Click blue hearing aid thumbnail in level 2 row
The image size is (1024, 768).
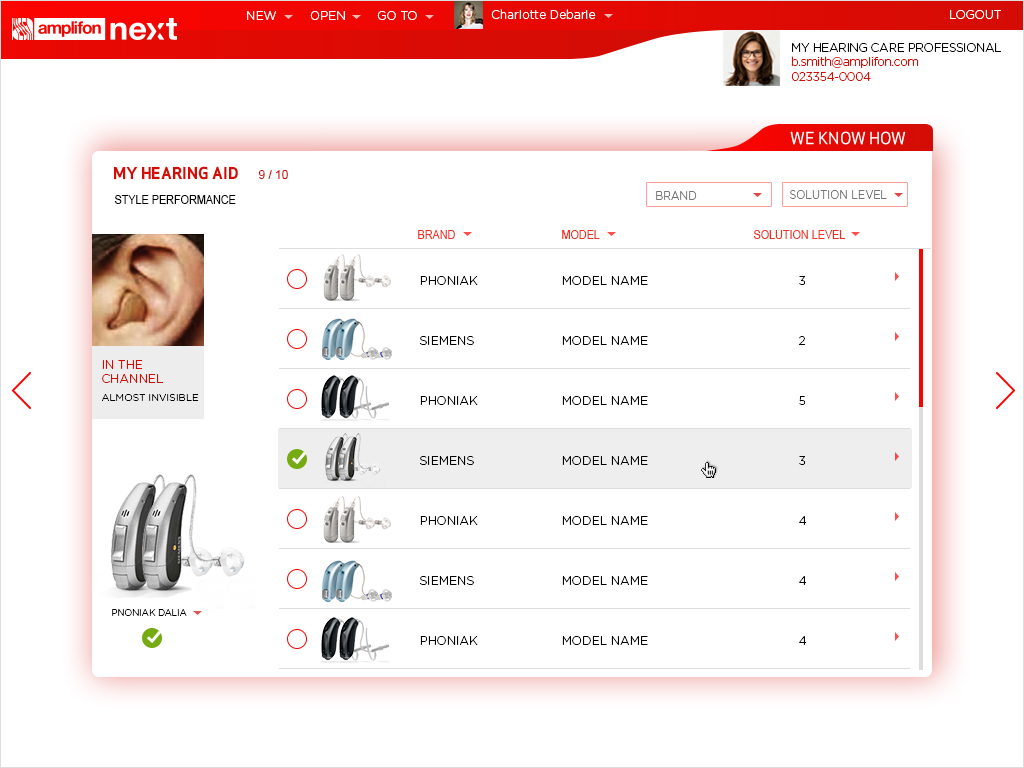(x=356, y=340)
